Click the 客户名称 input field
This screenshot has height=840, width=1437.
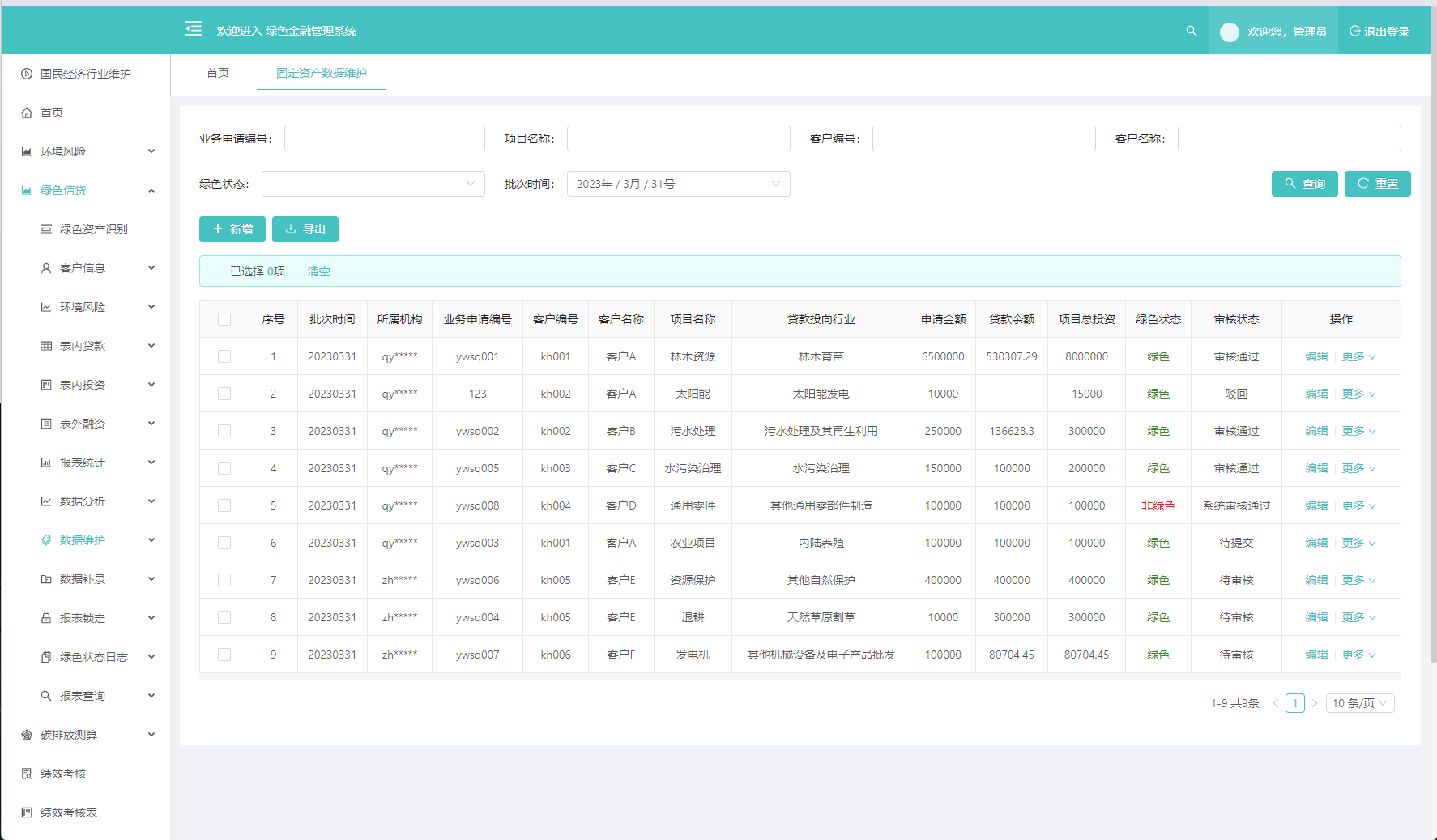[1289, 139]
